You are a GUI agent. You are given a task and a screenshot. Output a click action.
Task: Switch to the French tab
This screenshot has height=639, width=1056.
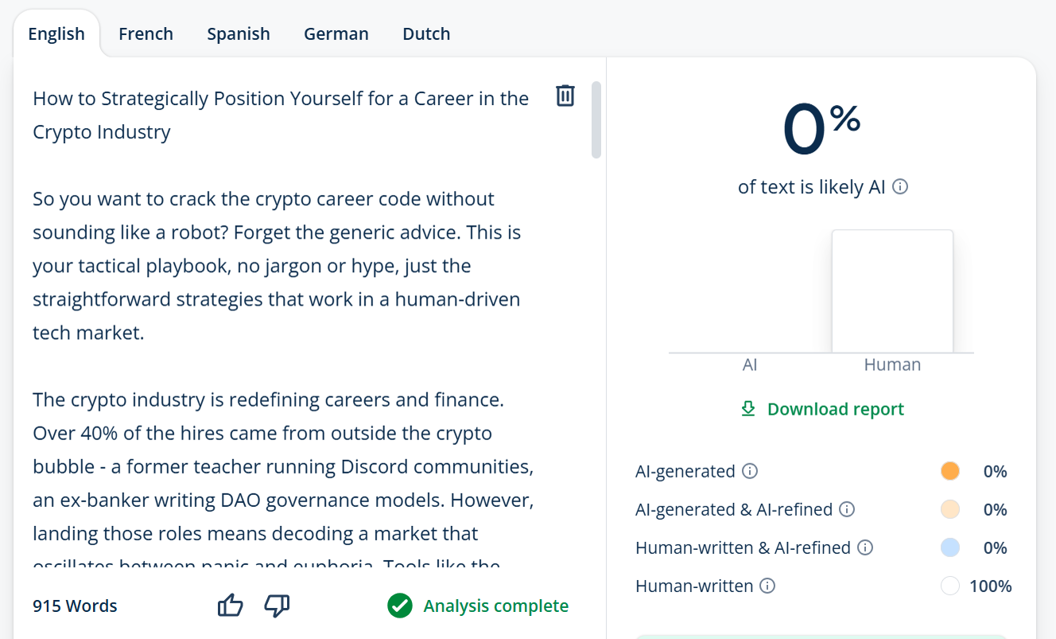pyautogui.click(x=145, y=34)
